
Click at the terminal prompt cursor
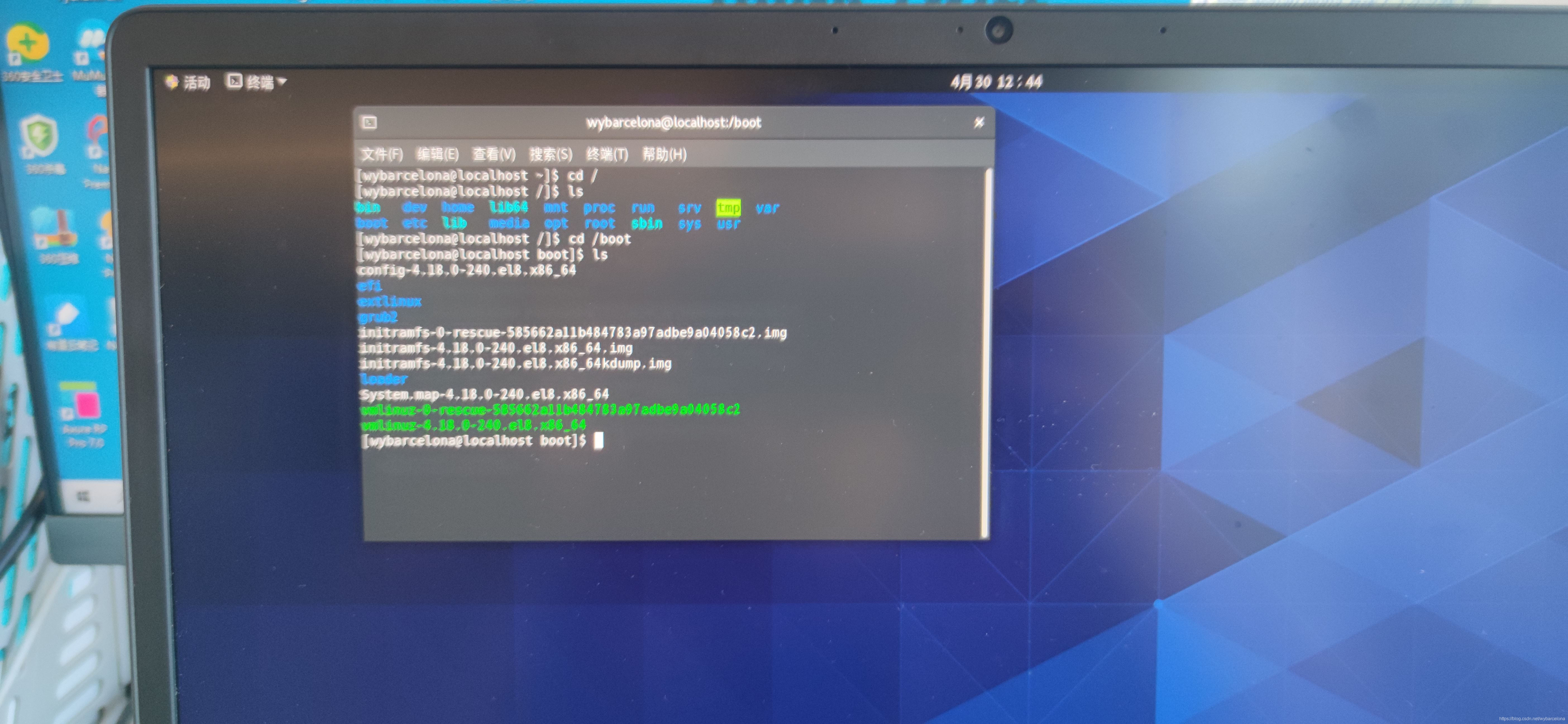click(598, 440)
